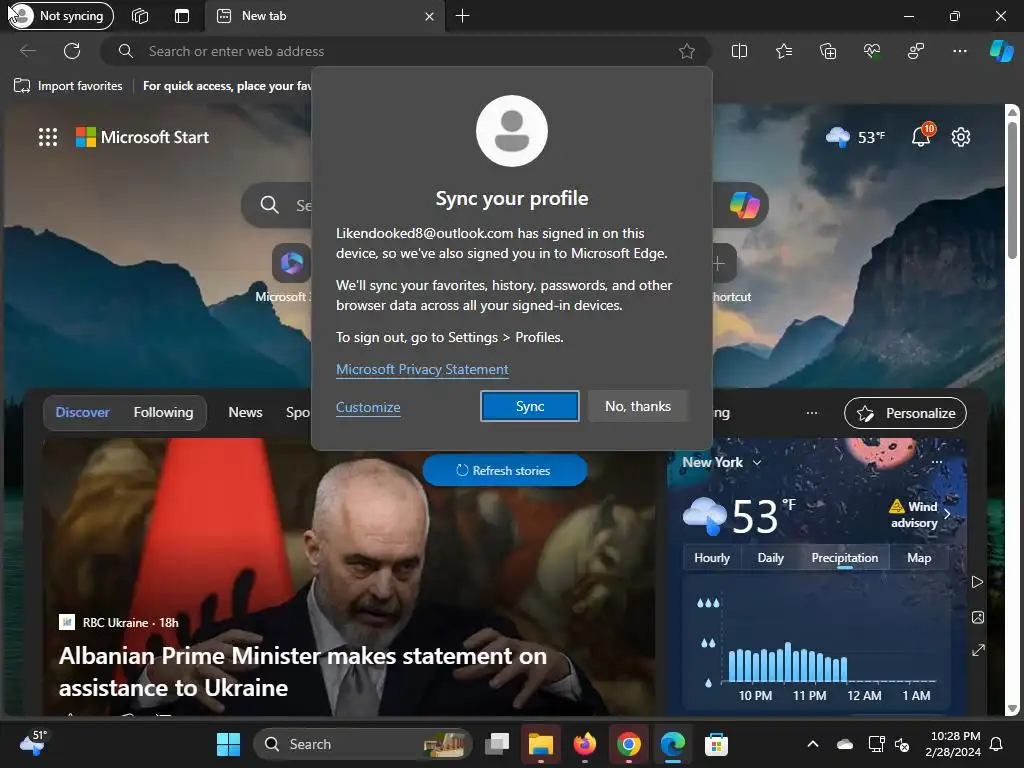Viewport: 1024px width, 768px height.
Task: Open the profile sharing icon in the toolbar
Action: tap(916, 51)
